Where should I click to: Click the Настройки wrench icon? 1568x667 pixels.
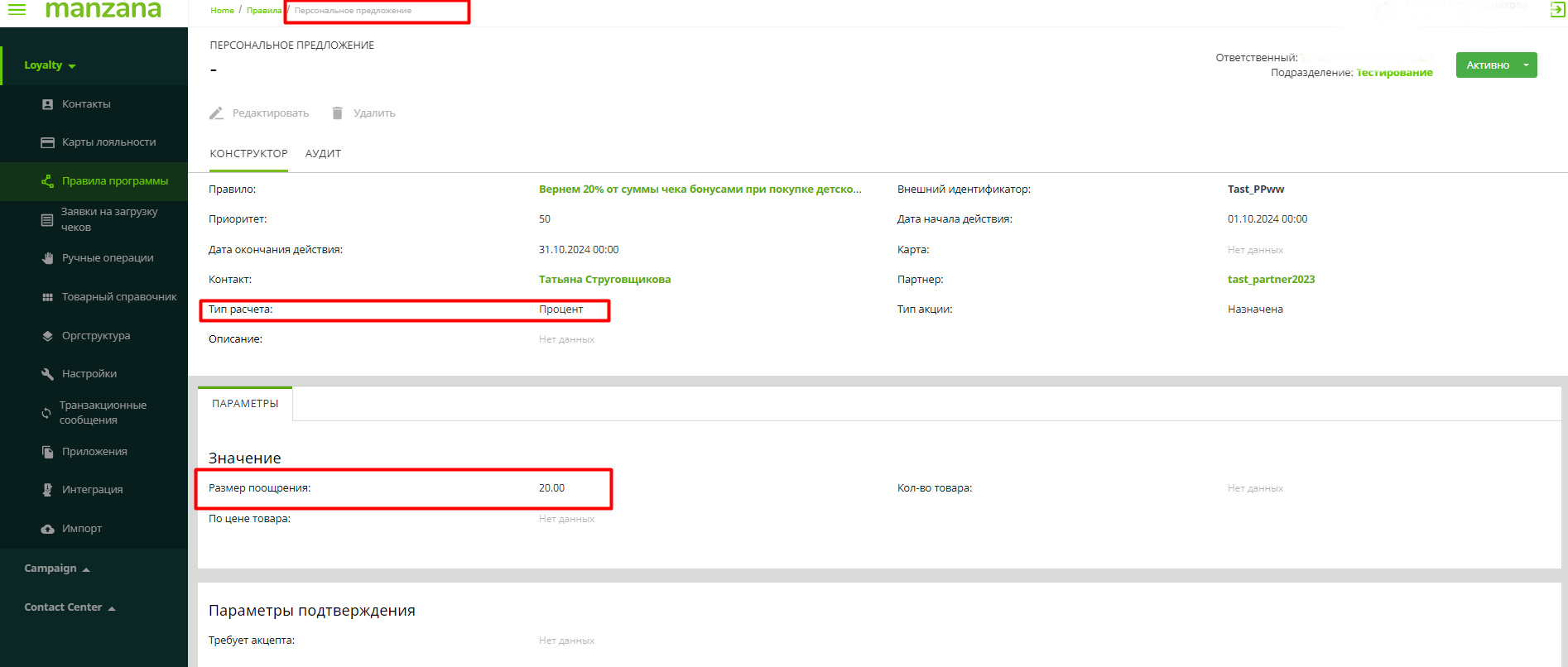(x=47, y=374)
